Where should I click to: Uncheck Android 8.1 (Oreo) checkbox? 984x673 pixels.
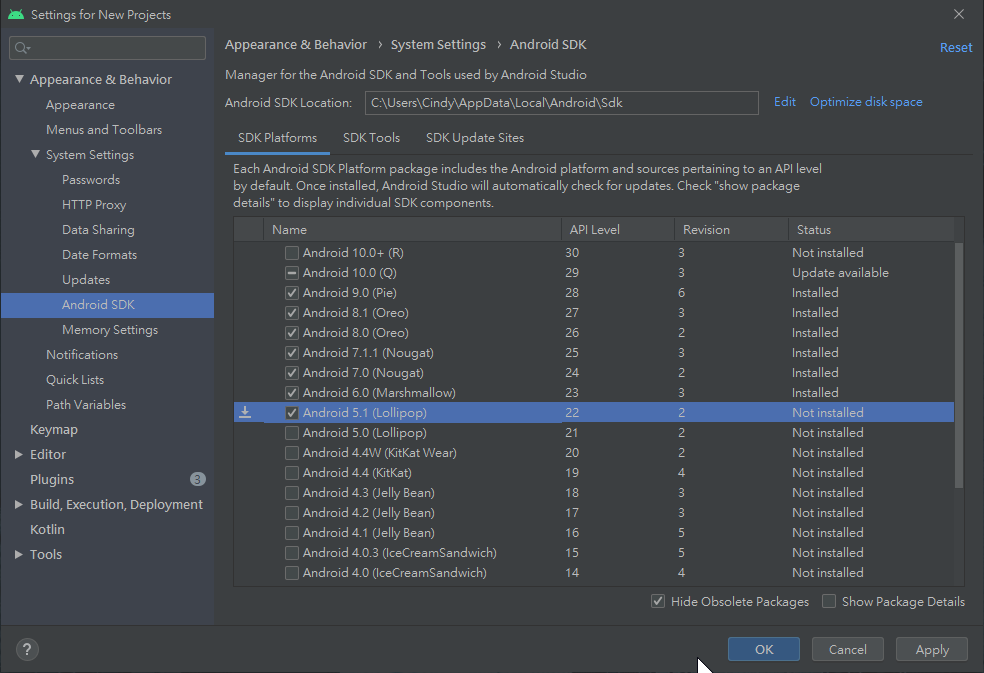tap(292, 313)
